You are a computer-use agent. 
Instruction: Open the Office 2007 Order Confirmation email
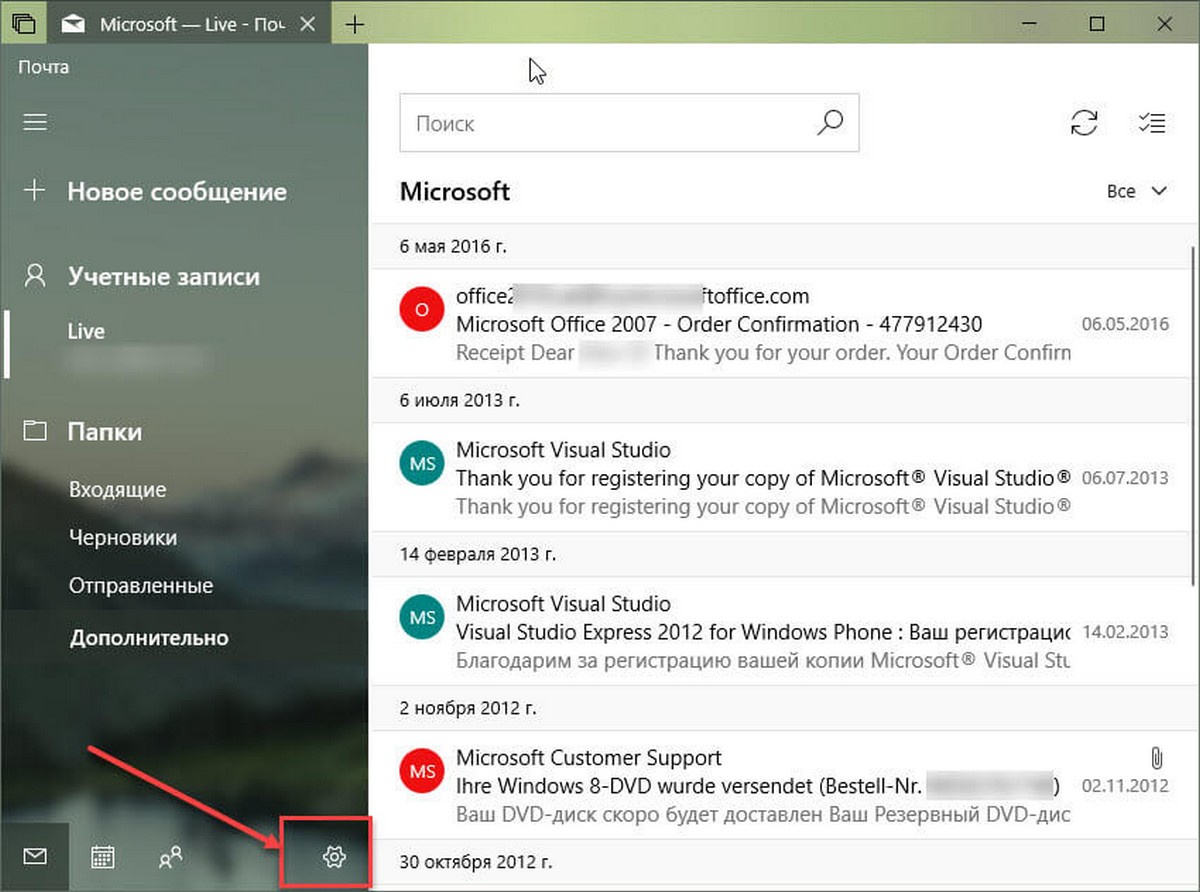pos(784,324)
